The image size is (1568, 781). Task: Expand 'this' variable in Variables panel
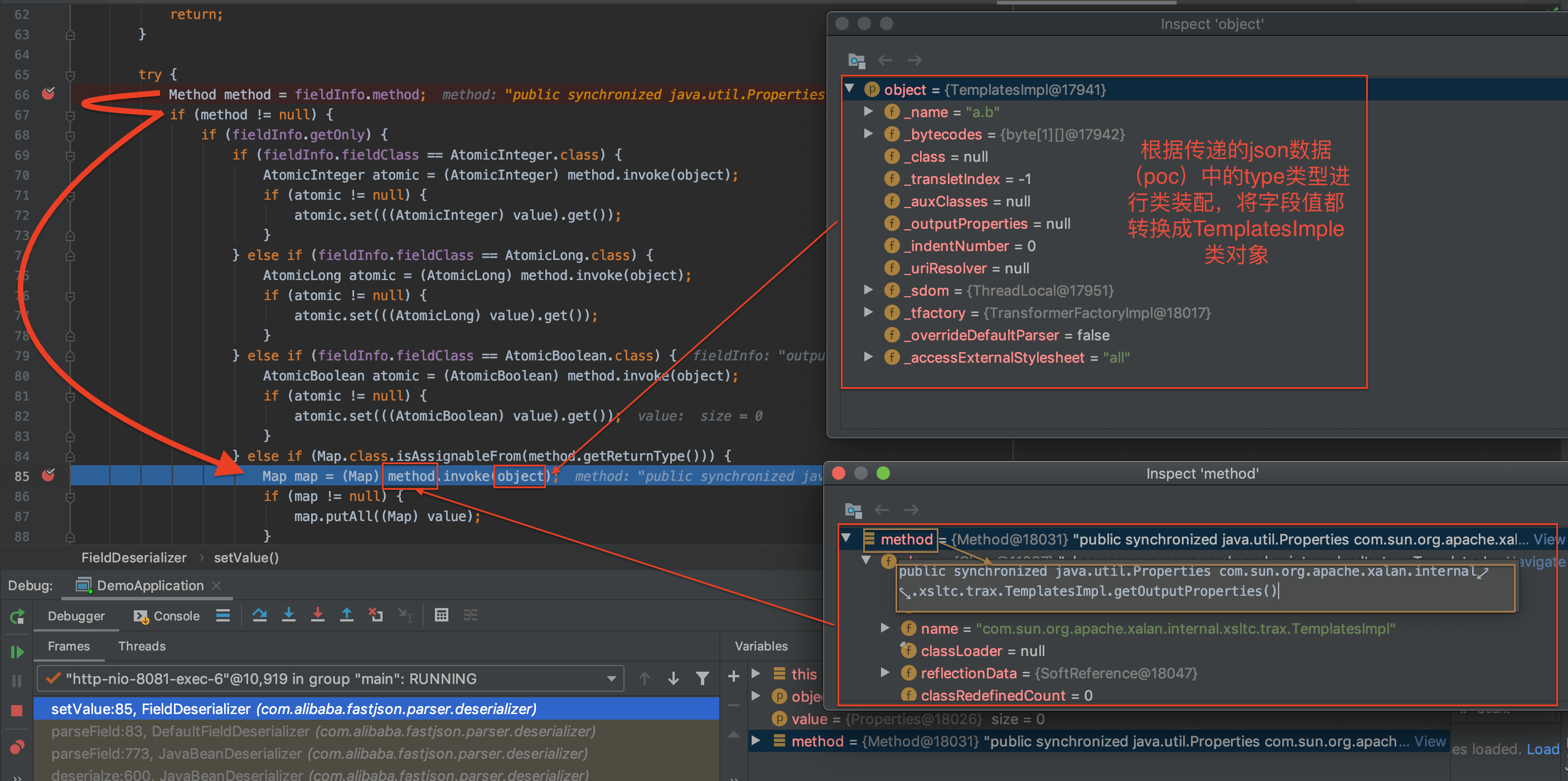click(756, 673)
